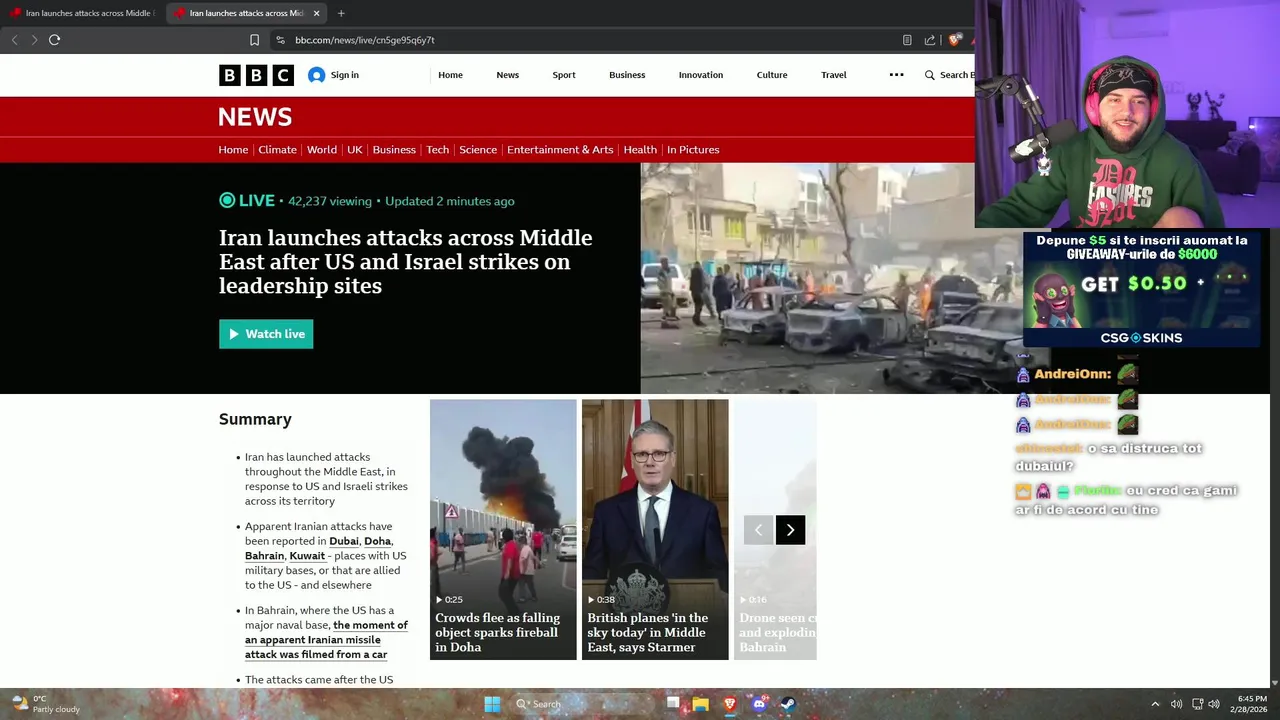
Task: Play Starmer British planes video
Action: (x=655, y=529)
